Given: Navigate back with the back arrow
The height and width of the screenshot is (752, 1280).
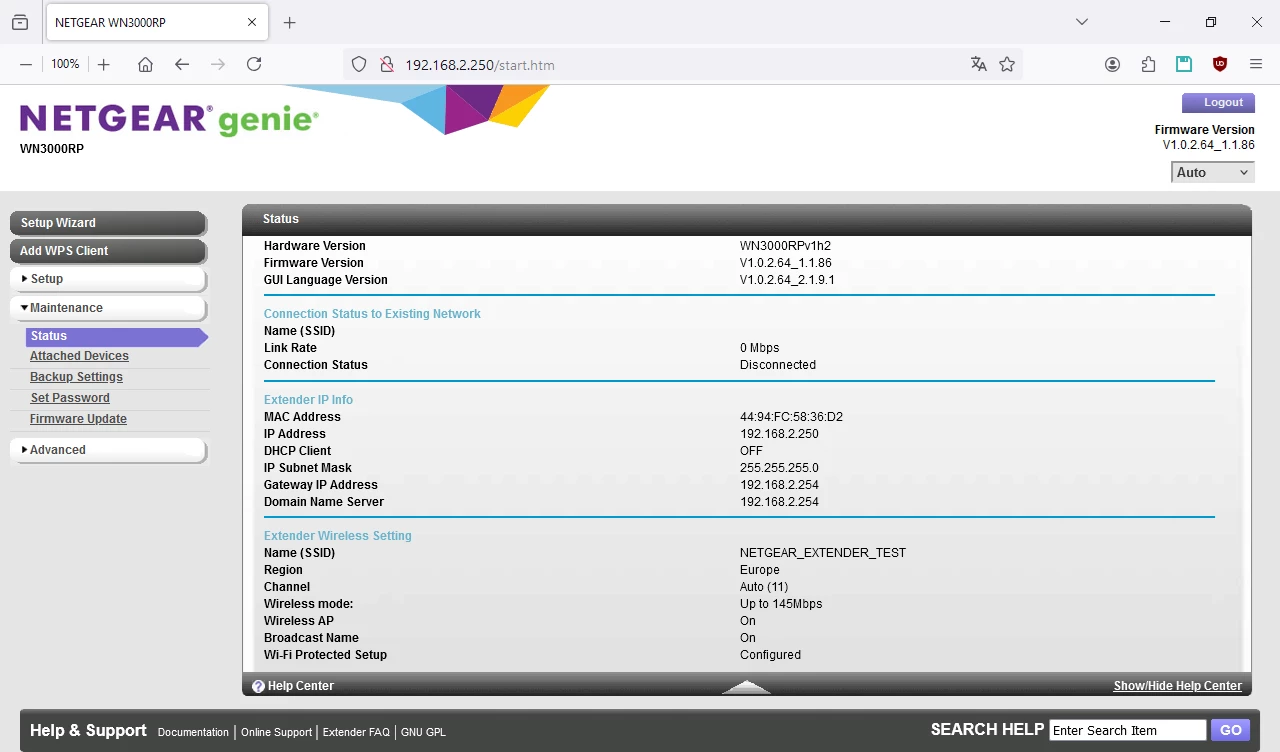Looking at the screenshot, I should click(182, 64).
